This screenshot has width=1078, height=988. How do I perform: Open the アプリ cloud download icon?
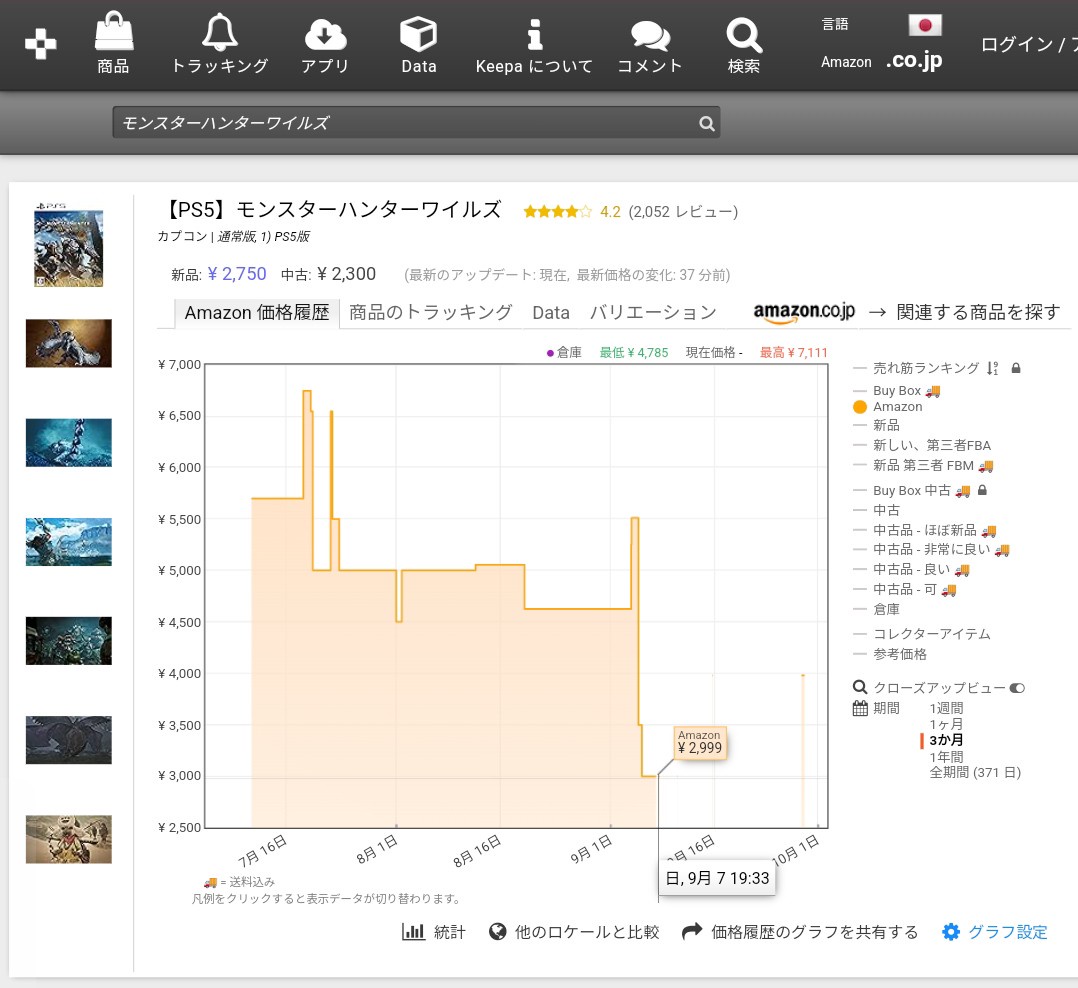(325, 34)
